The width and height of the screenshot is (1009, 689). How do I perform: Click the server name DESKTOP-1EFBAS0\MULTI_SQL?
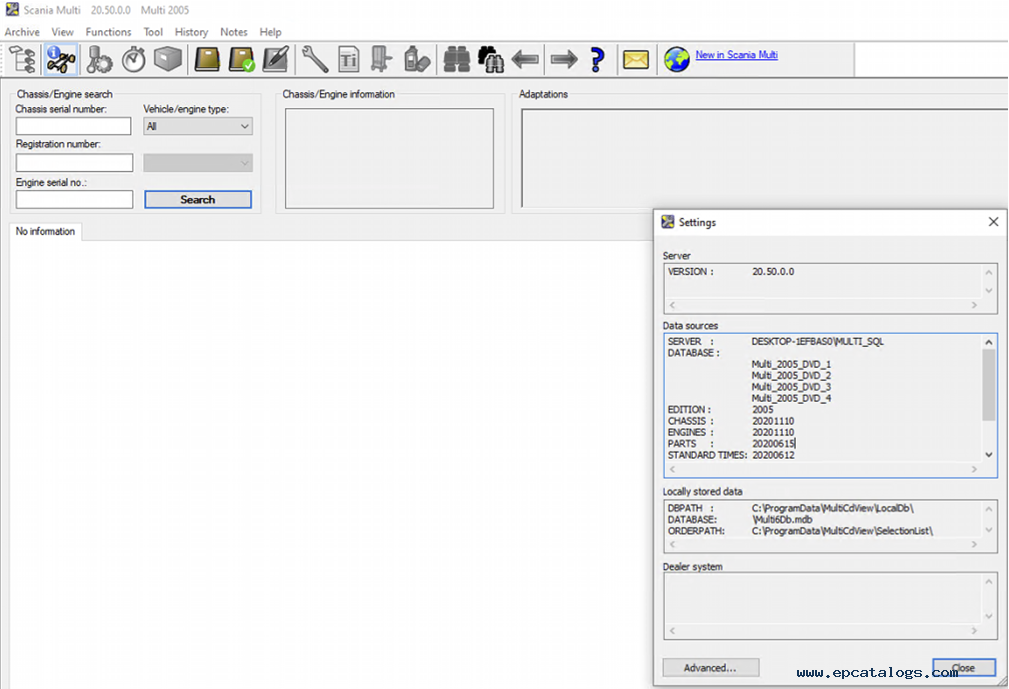pos(817,342)
